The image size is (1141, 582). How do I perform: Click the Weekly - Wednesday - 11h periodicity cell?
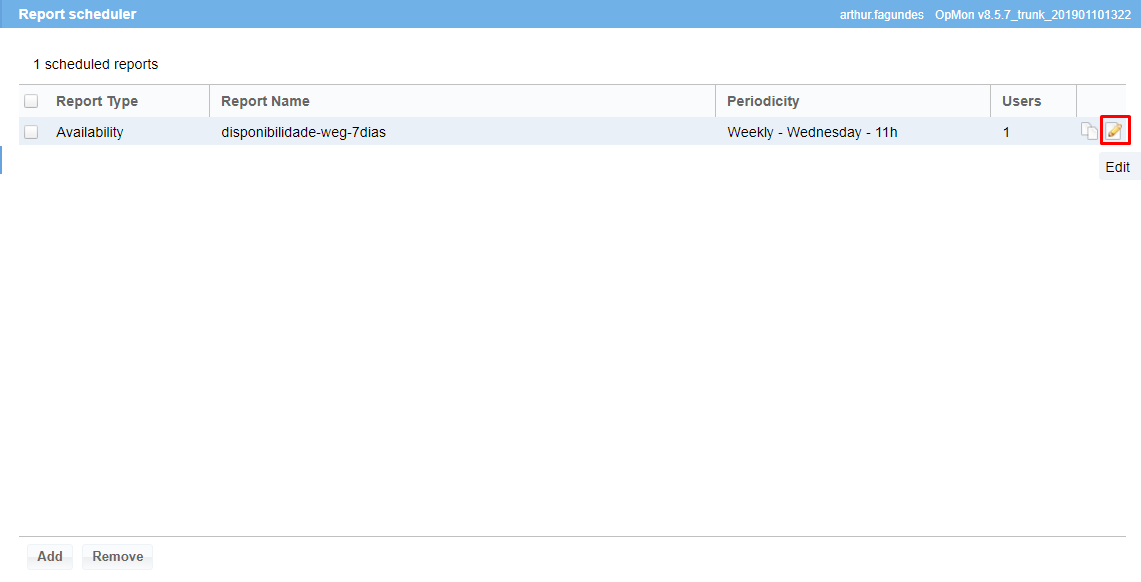coord(812,132)
